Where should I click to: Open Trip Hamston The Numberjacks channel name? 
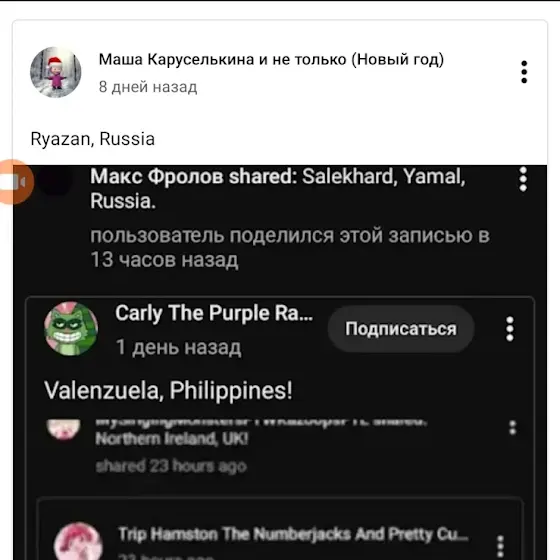(293, 535)
